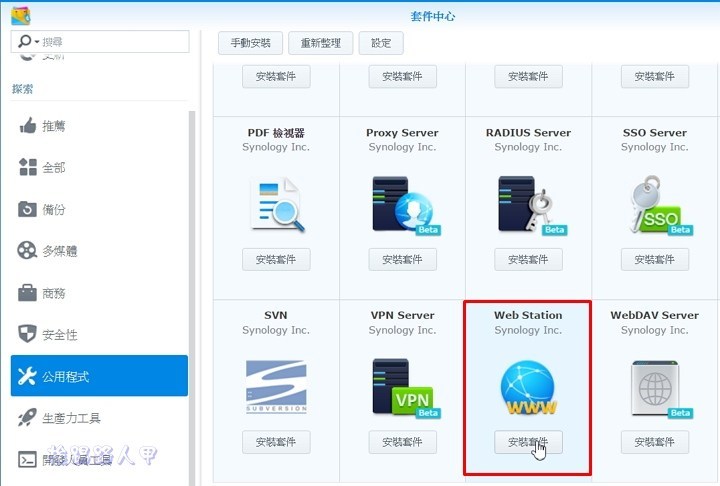Click the grid icon beside 全部
The height and width of the screenshot is (486, 720).
point(28,167)
